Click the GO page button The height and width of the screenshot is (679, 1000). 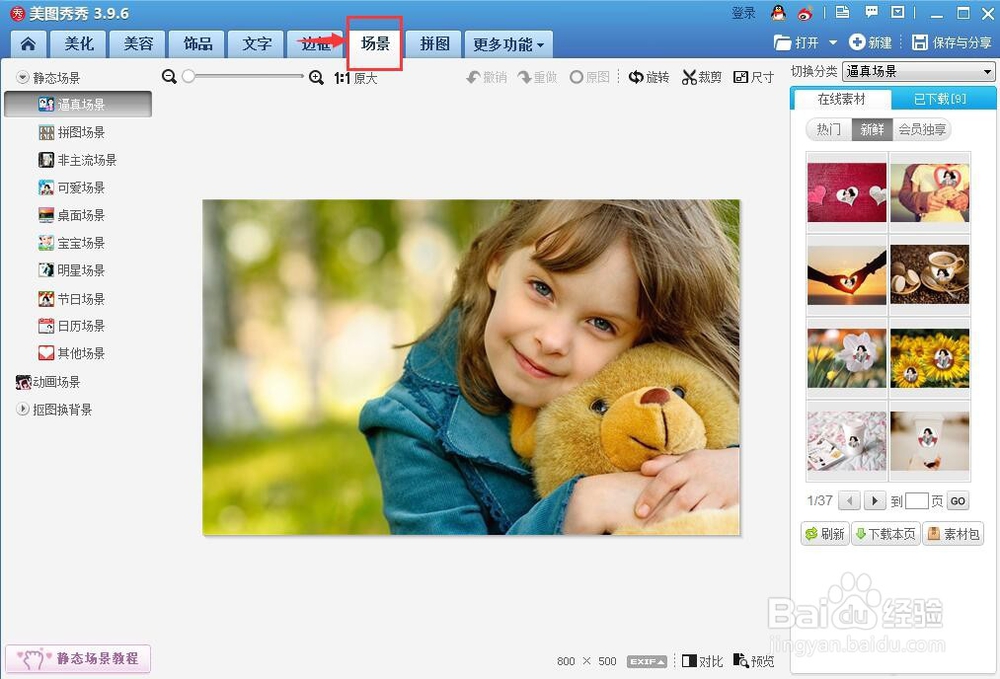coord(958,500)
